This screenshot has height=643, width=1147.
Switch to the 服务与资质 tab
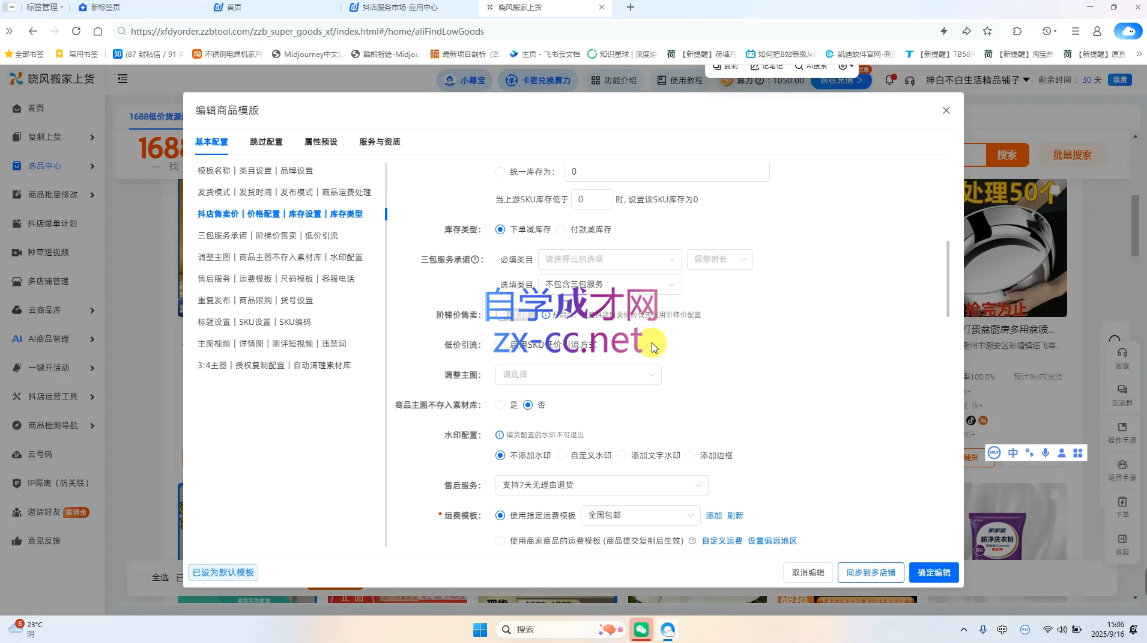click(x=380, y=142)
